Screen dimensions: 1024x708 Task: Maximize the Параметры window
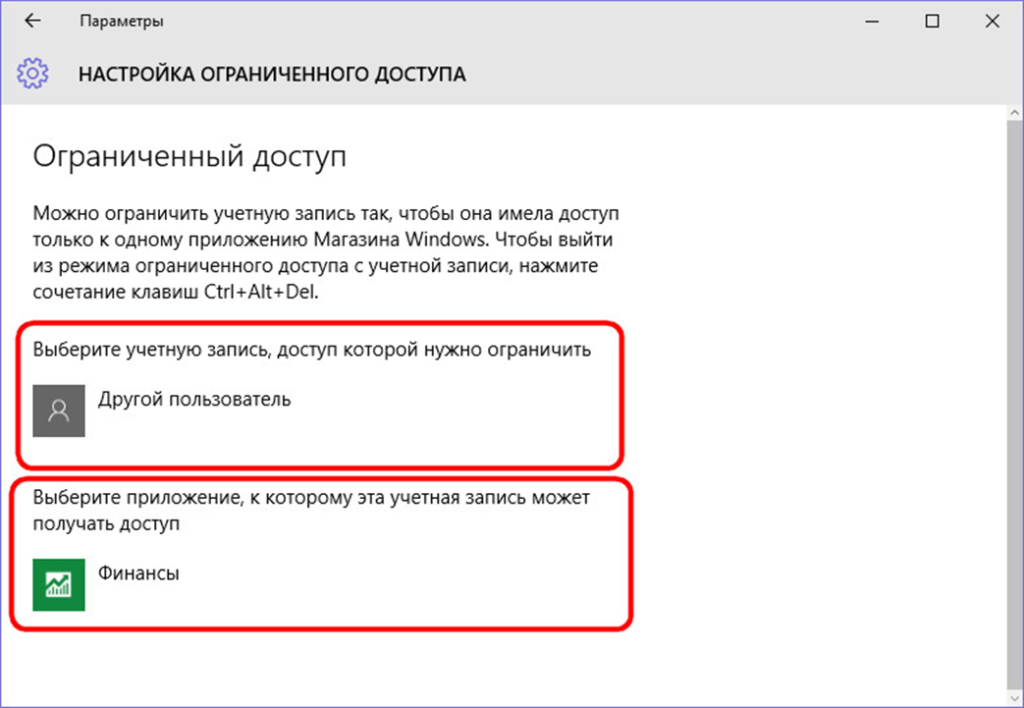tap(932, 21)
